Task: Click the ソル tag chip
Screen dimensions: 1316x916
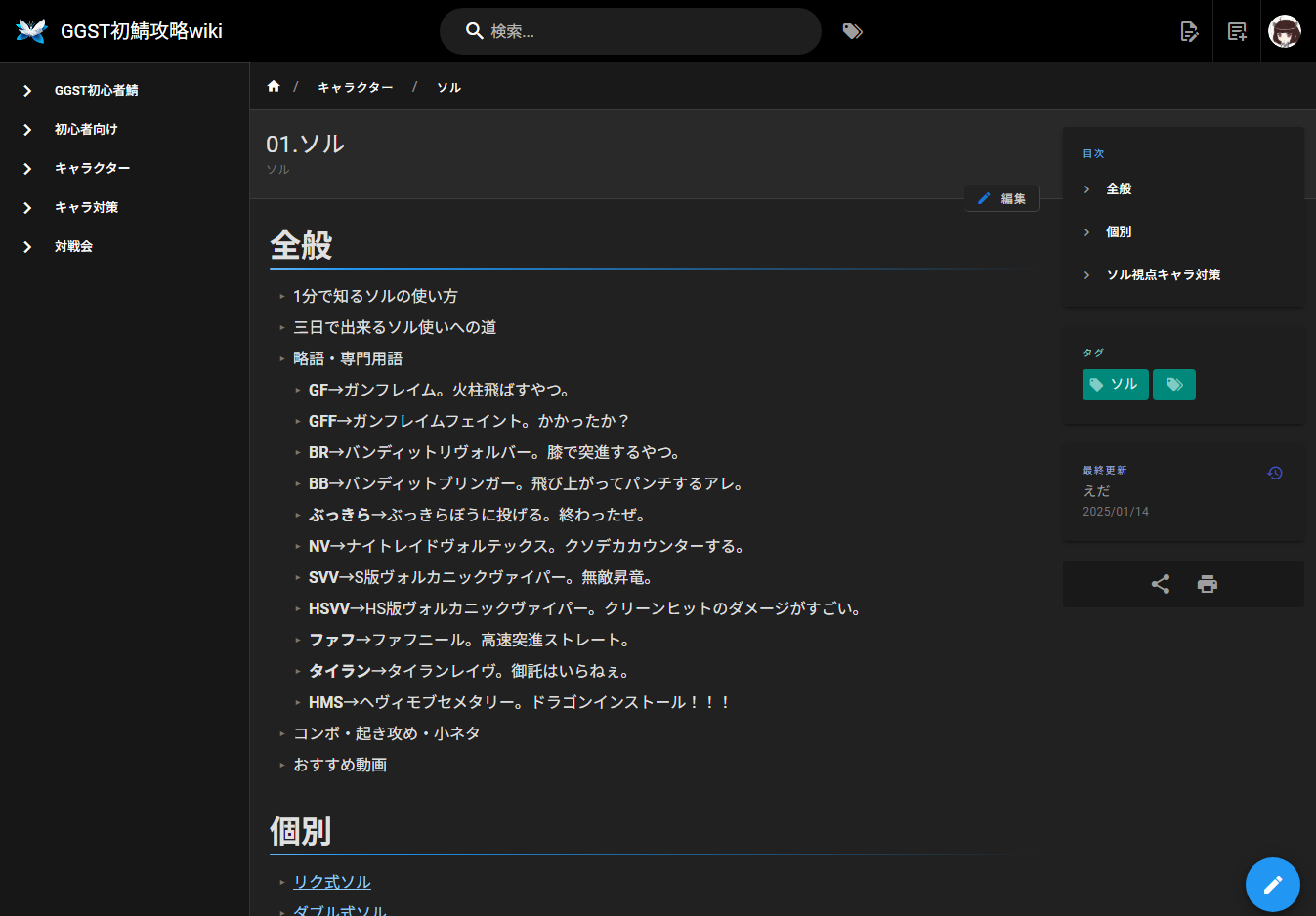Action: pos(1115,385)
